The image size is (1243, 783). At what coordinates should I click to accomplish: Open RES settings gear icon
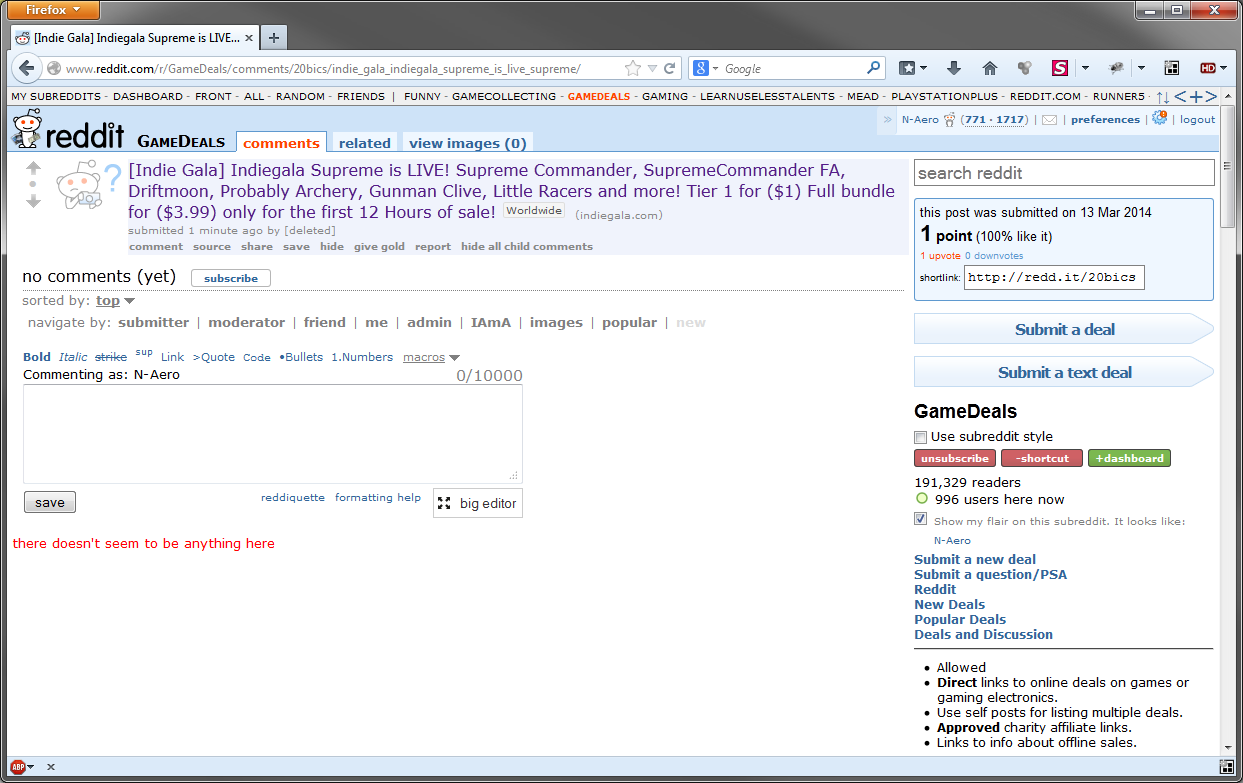tap(1159, 118)
